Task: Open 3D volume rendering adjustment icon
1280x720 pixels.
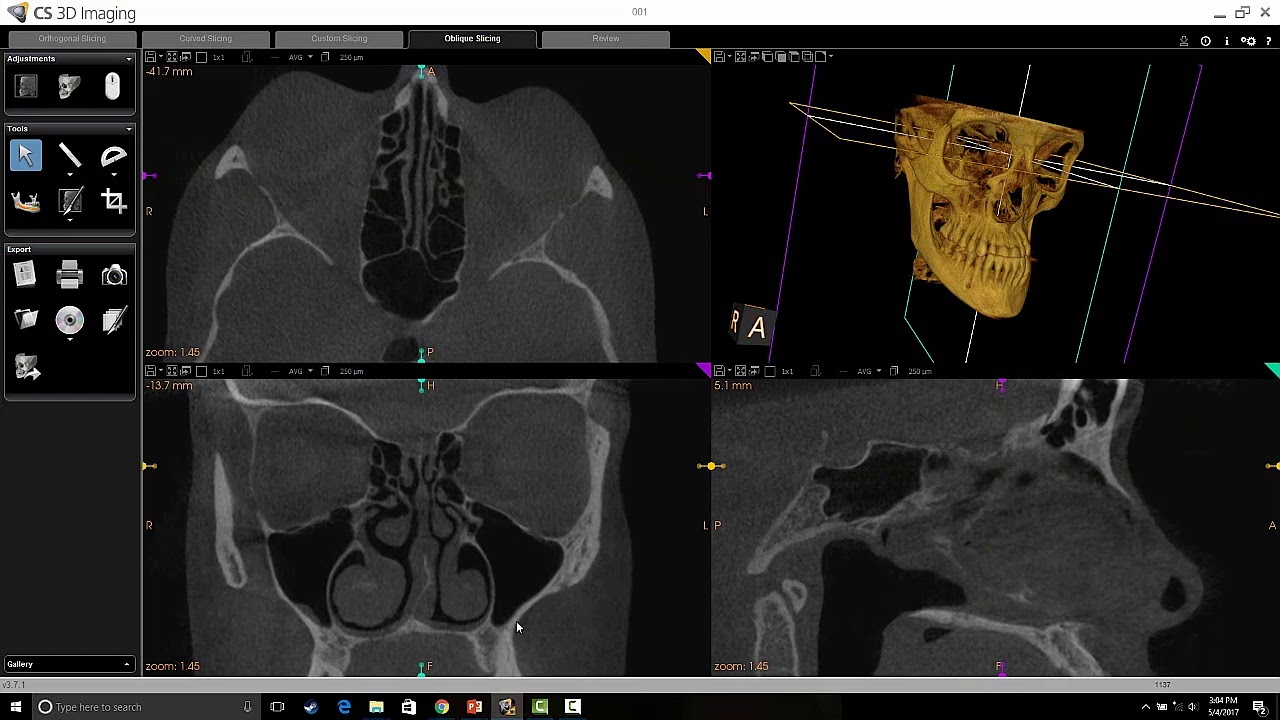Action: tap(69, 87)
